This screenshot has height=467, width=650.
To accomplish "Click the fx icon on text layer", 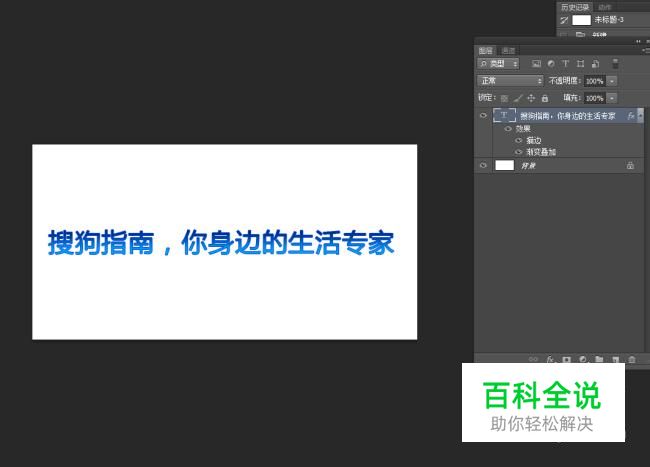I will click(631, 116).
